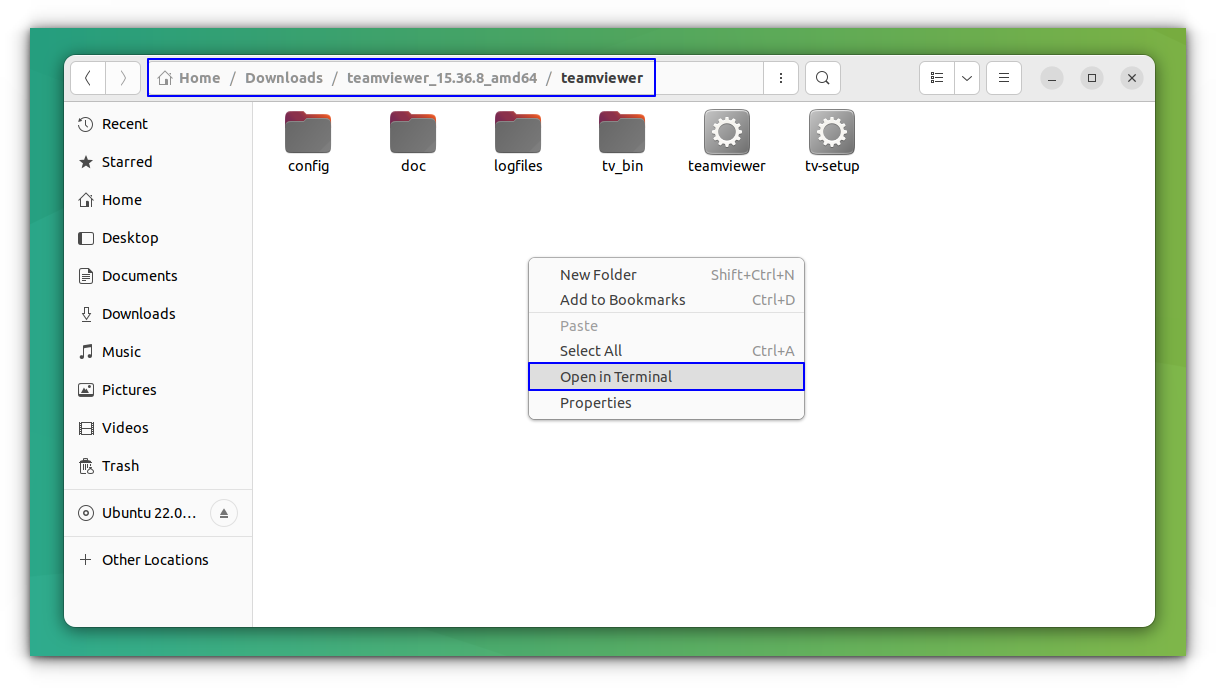This screenshot has width=1216, height=688.
Task: Open the view options dropdown arrow
Action: point(967,78)
